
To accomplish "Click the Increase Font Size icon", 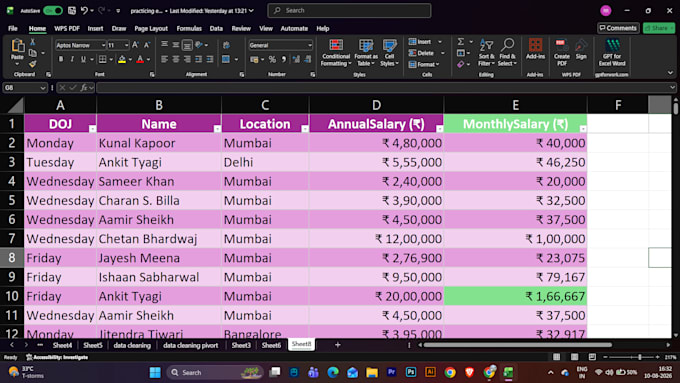I will point(135,45).
